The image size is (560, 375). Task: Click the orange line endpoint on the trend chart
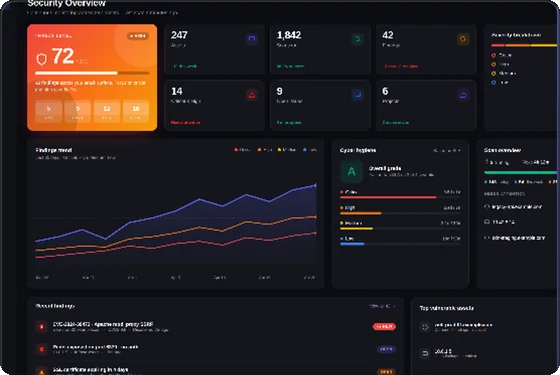[x=316, y=217]
